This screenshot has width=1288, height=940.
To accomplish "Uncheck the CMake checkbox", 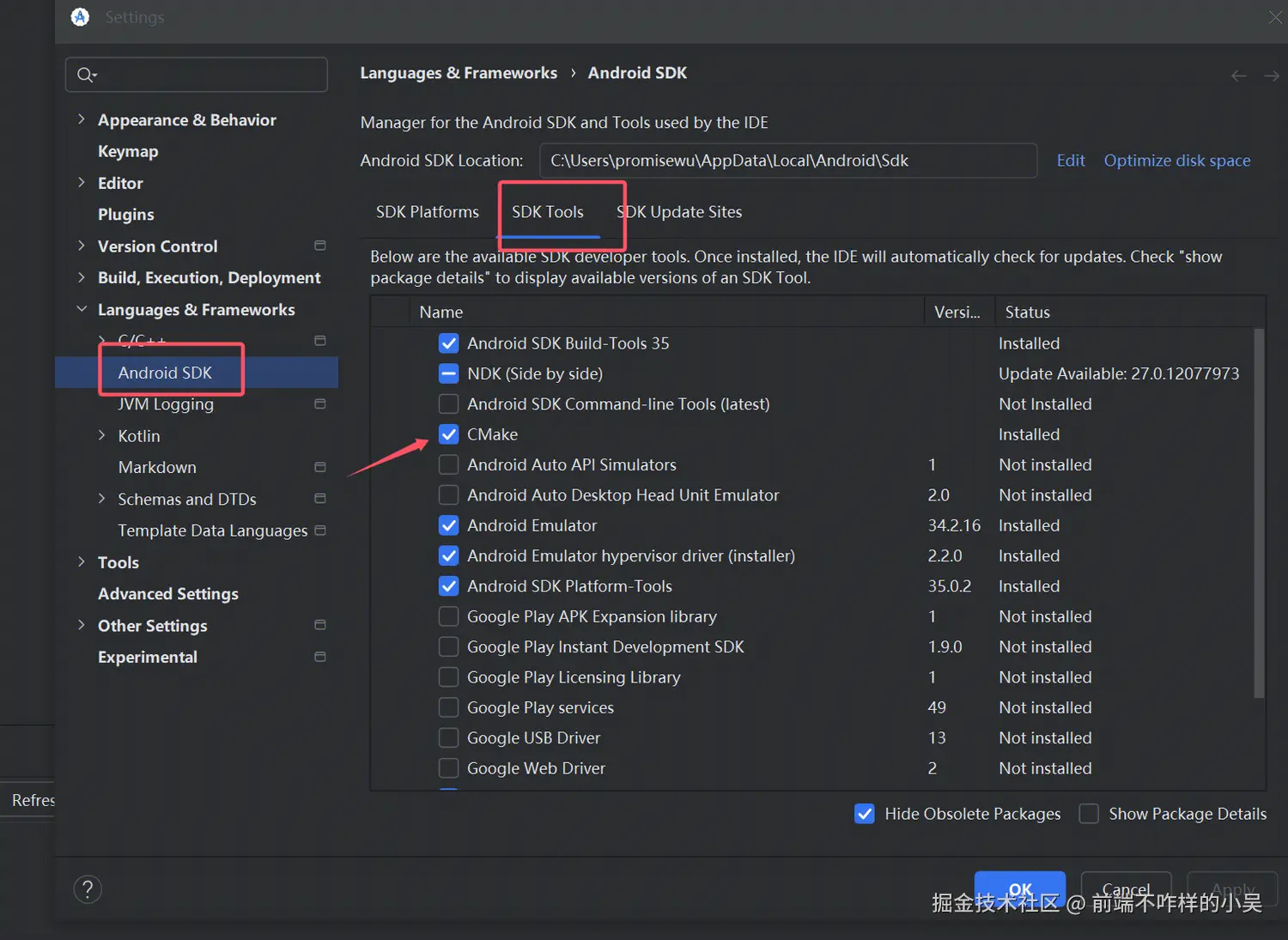I will (x=448, y=434).
